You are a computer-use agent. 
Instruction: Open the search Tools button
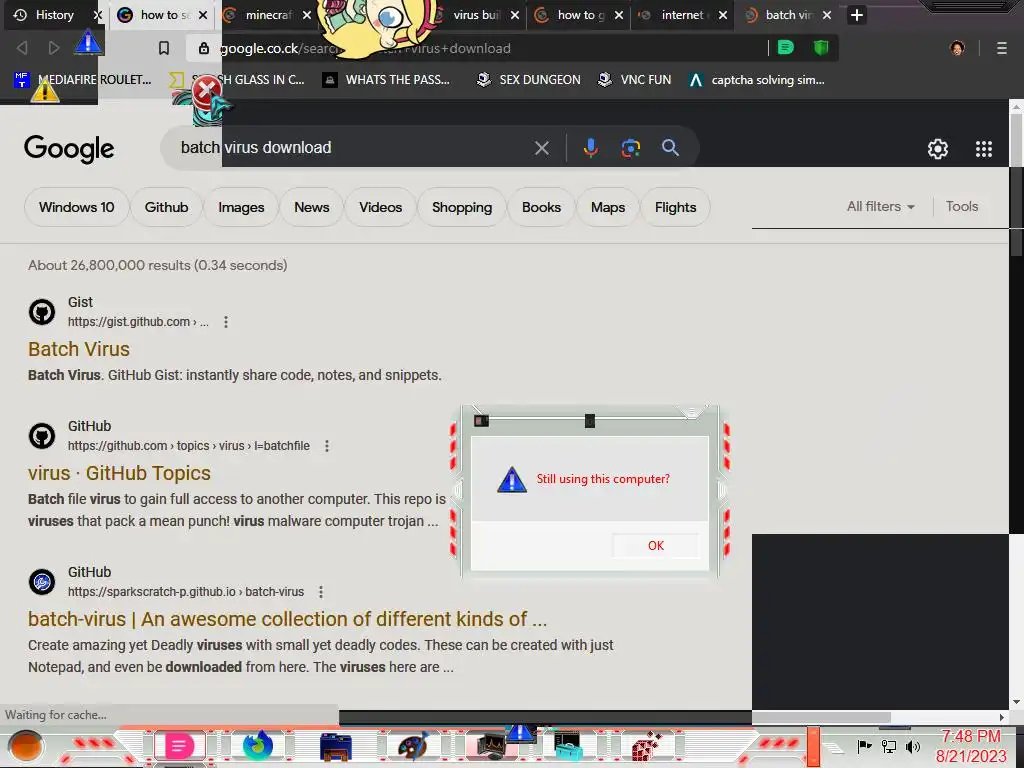click(x=962, y=206)
